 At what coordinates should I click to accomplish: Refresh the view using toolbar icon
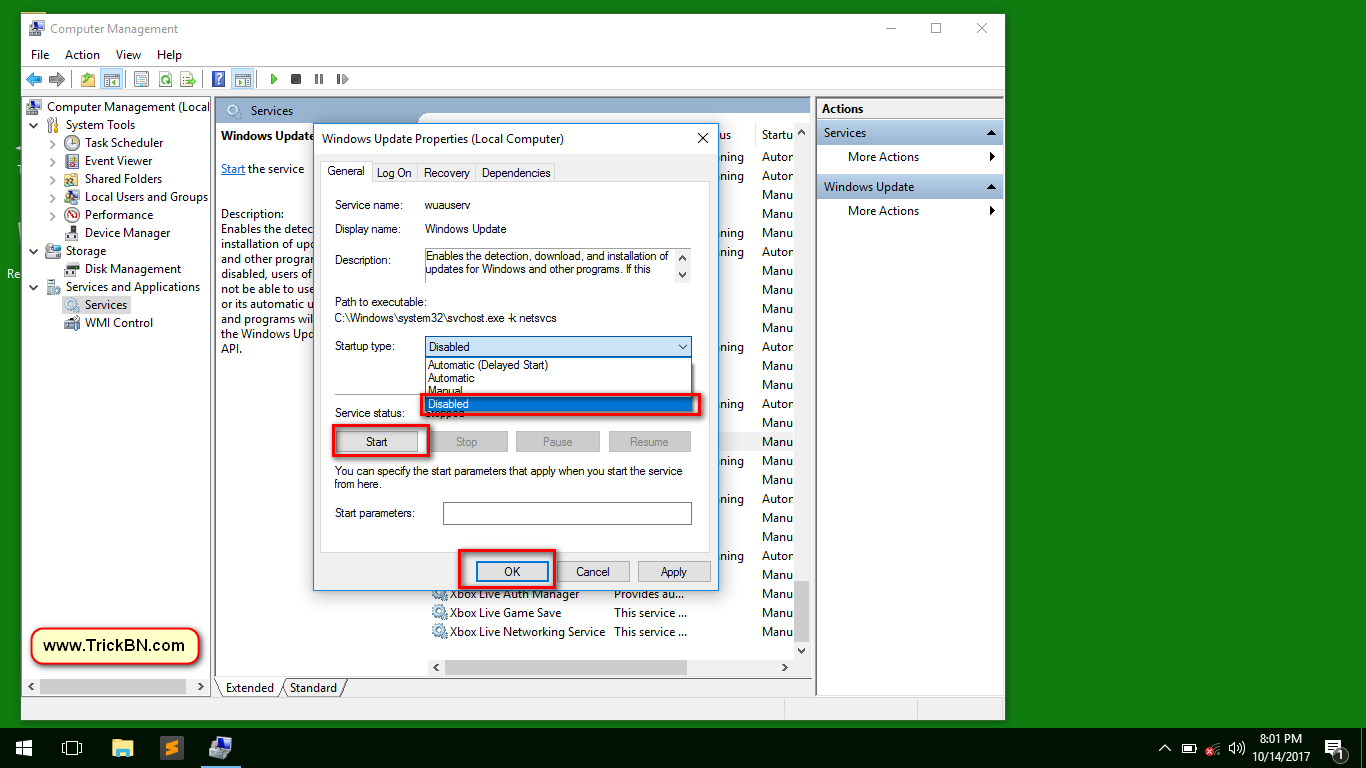(164, 79)
